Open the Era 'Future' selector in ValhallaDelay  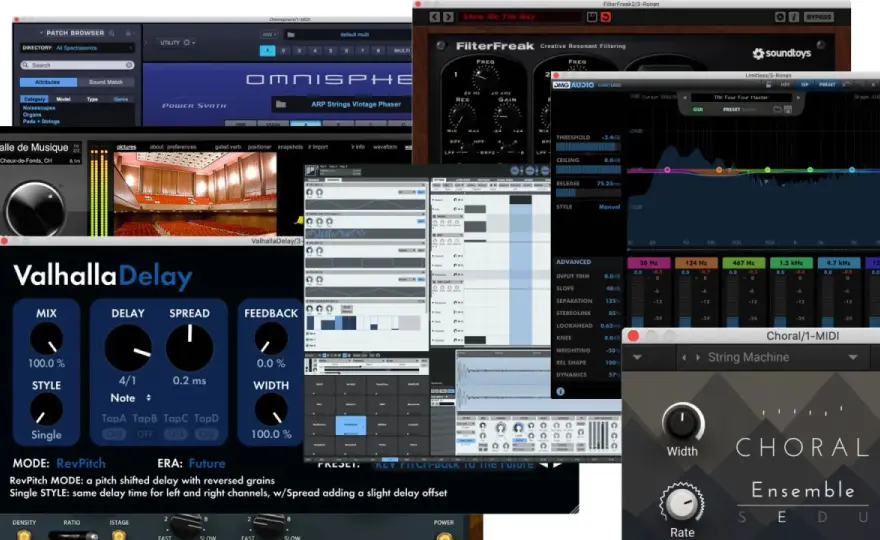[207, 464]
